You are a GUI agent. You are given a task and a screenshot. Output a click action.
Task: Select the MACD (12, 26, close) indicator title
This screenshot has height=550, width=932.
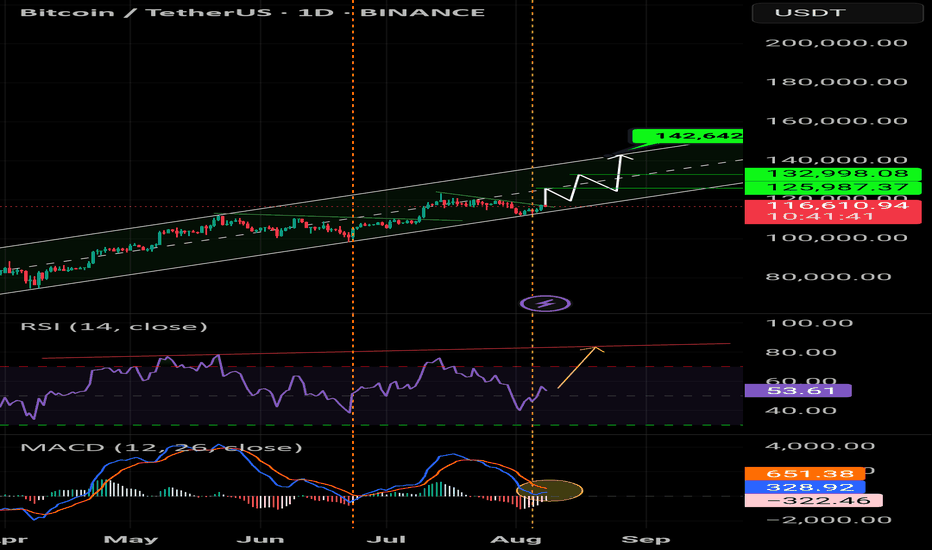coord(161,447)
